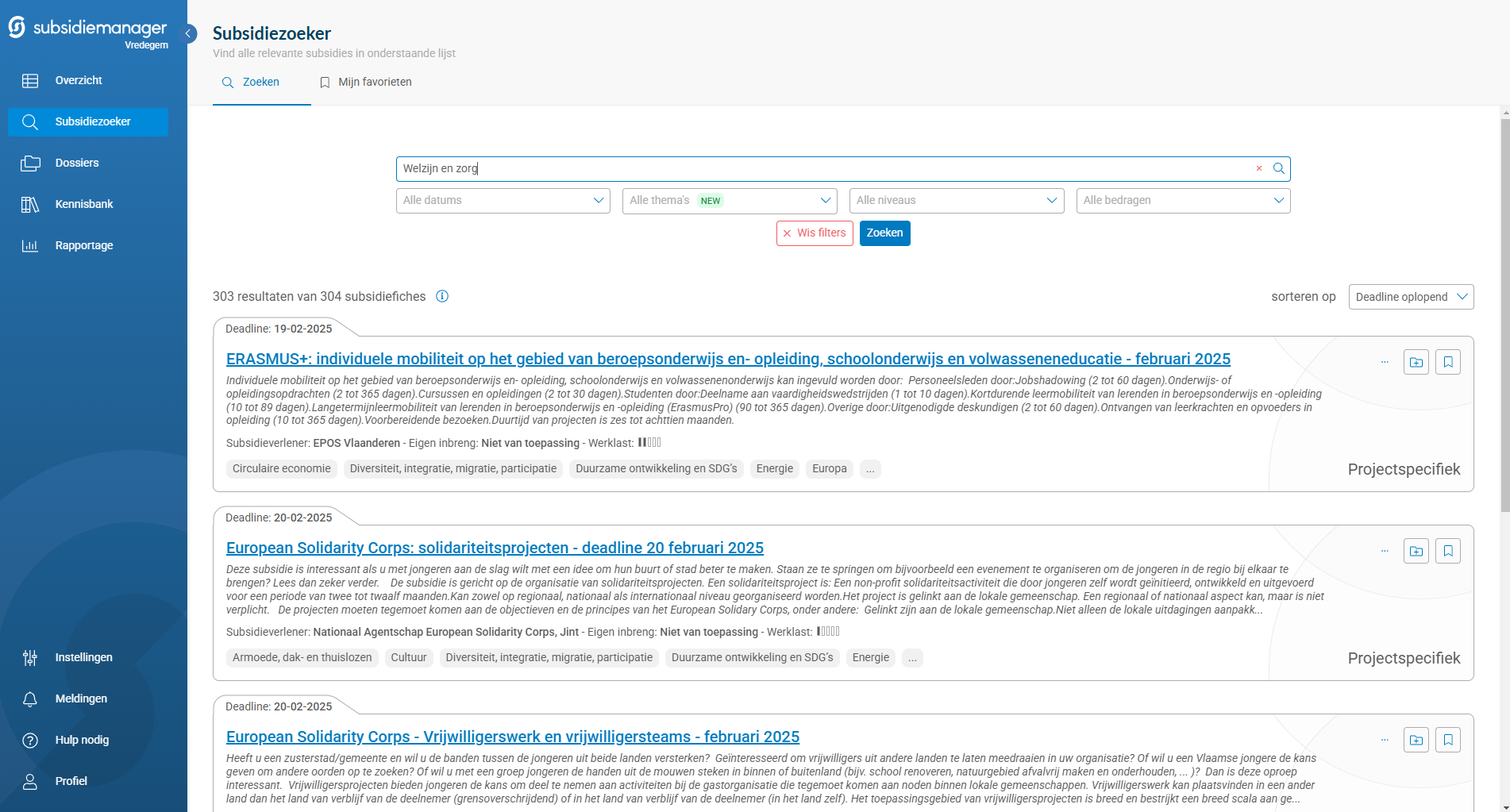Bookmark the Vrijwilligerswerk en vrijwilligersteams subsidy
This screenshot has height=812, width=1510.
coord(1448,740)
